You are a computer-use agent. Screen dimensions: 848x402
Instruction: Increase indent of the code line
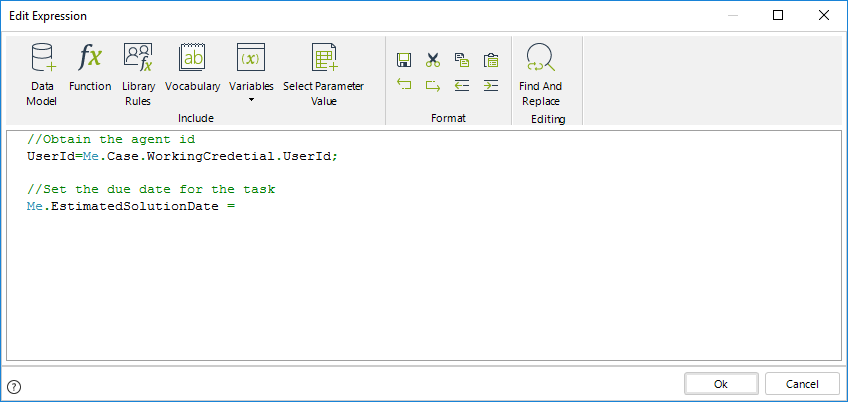point(490,86)
